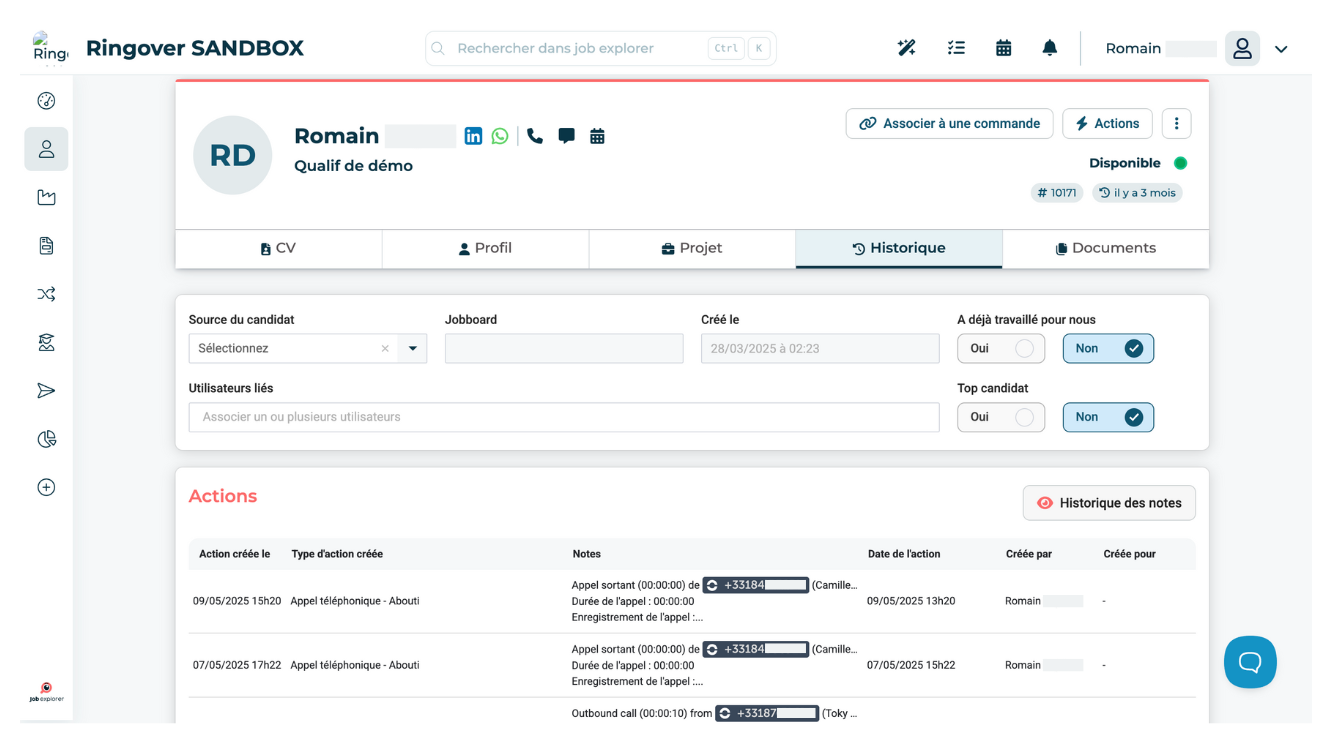1332x746 pixels.
Task: Enable 'Oui' for Top candidat
Action: [x=1001, y=417]
